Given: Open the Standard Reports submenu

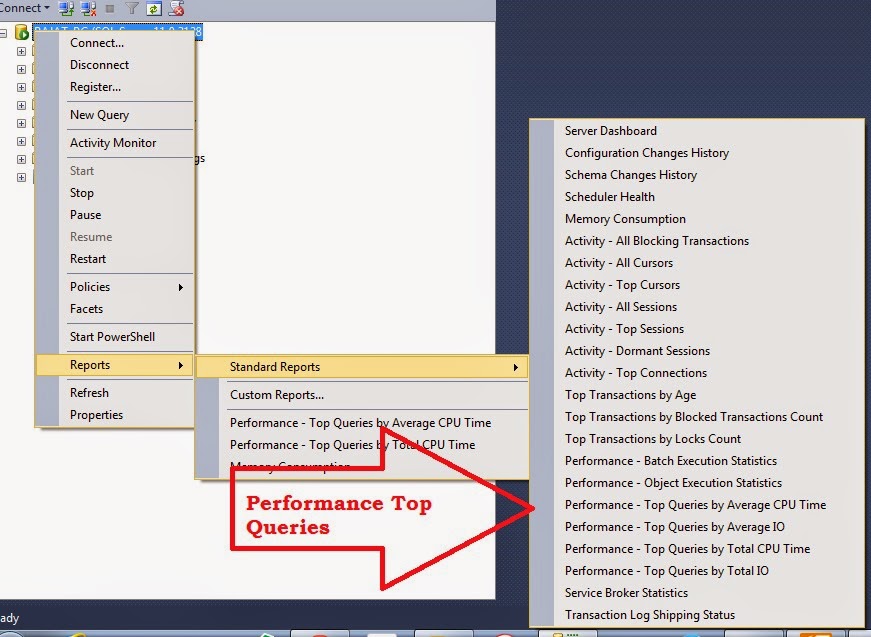Looking at the screenshot, I should click(362, 367).
